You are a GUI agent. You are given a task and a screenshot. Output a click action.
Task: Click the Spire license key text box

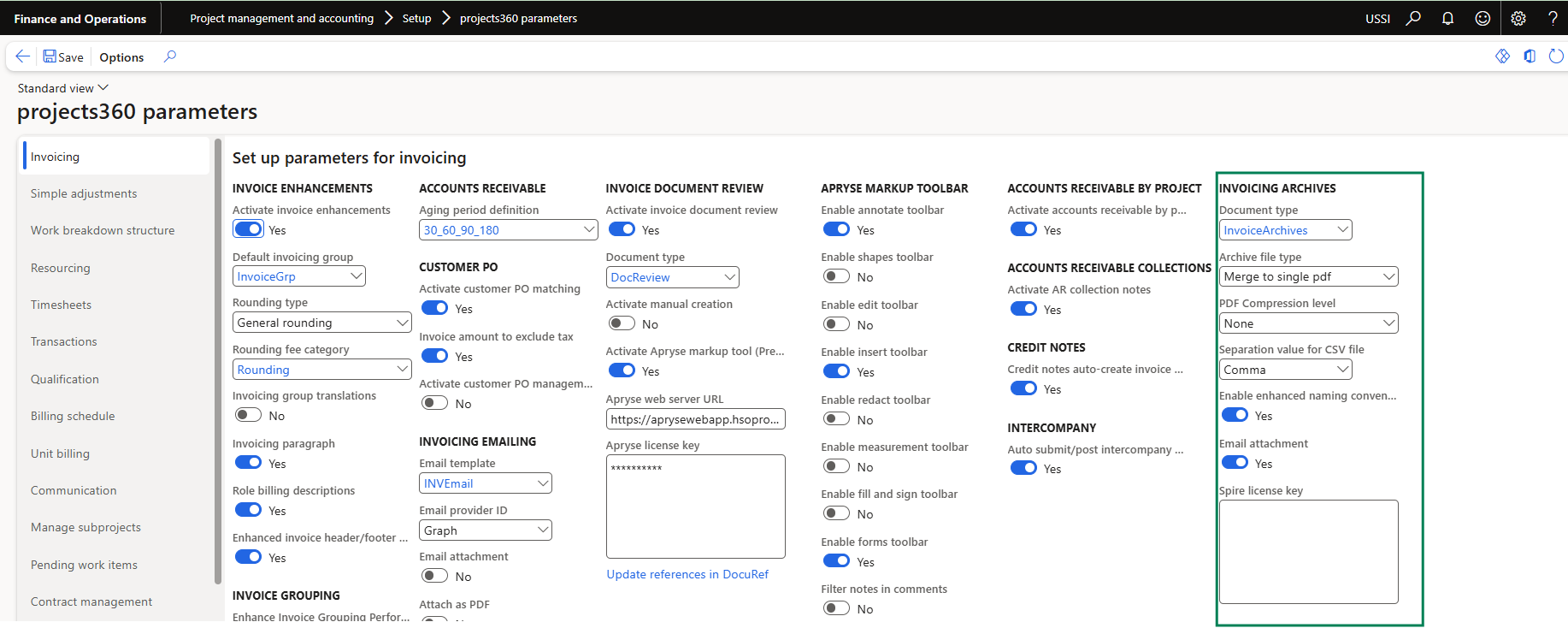tap(1308, 551)
